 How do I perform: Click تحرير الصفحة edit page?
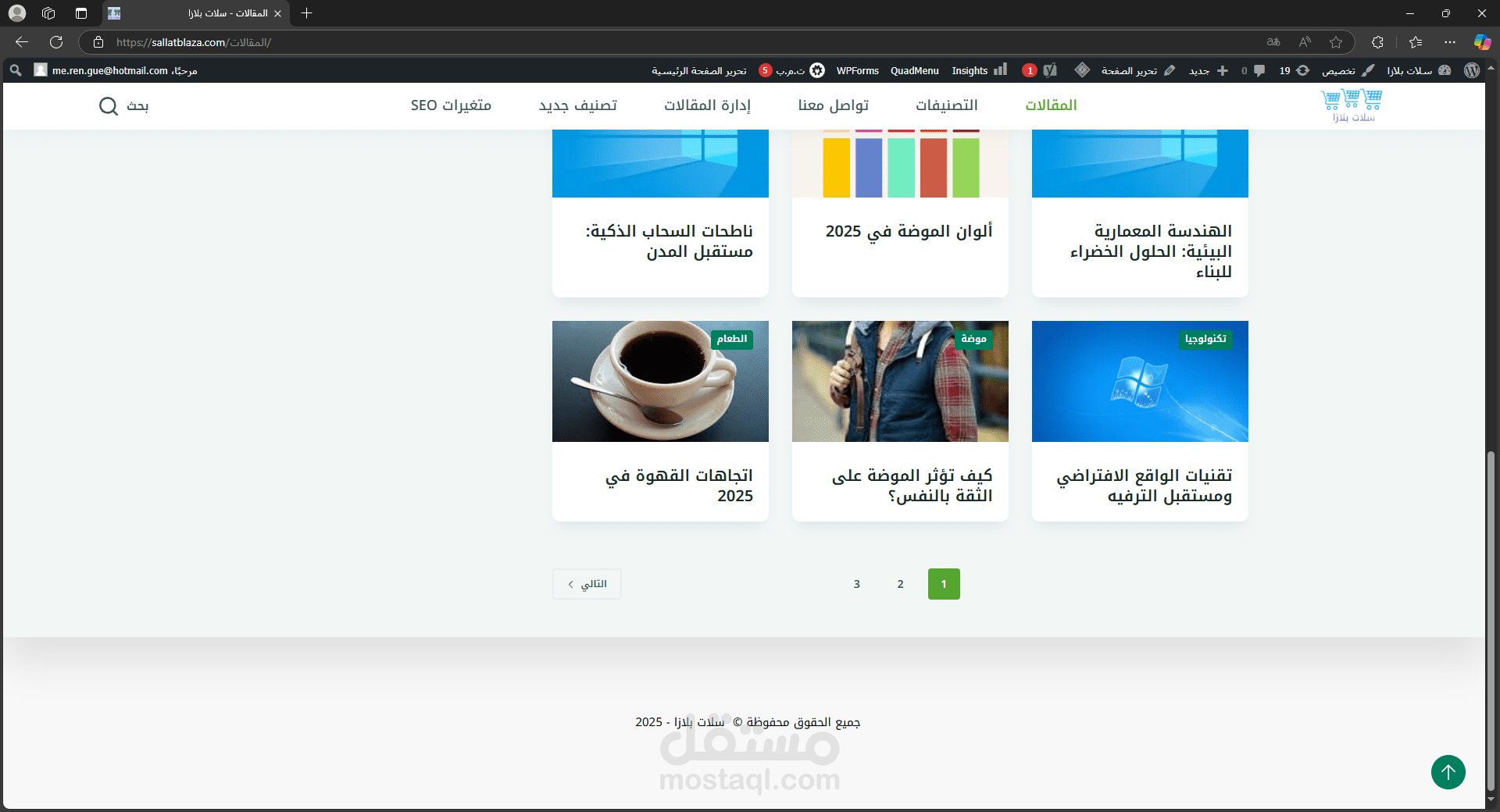[1137, 70]
